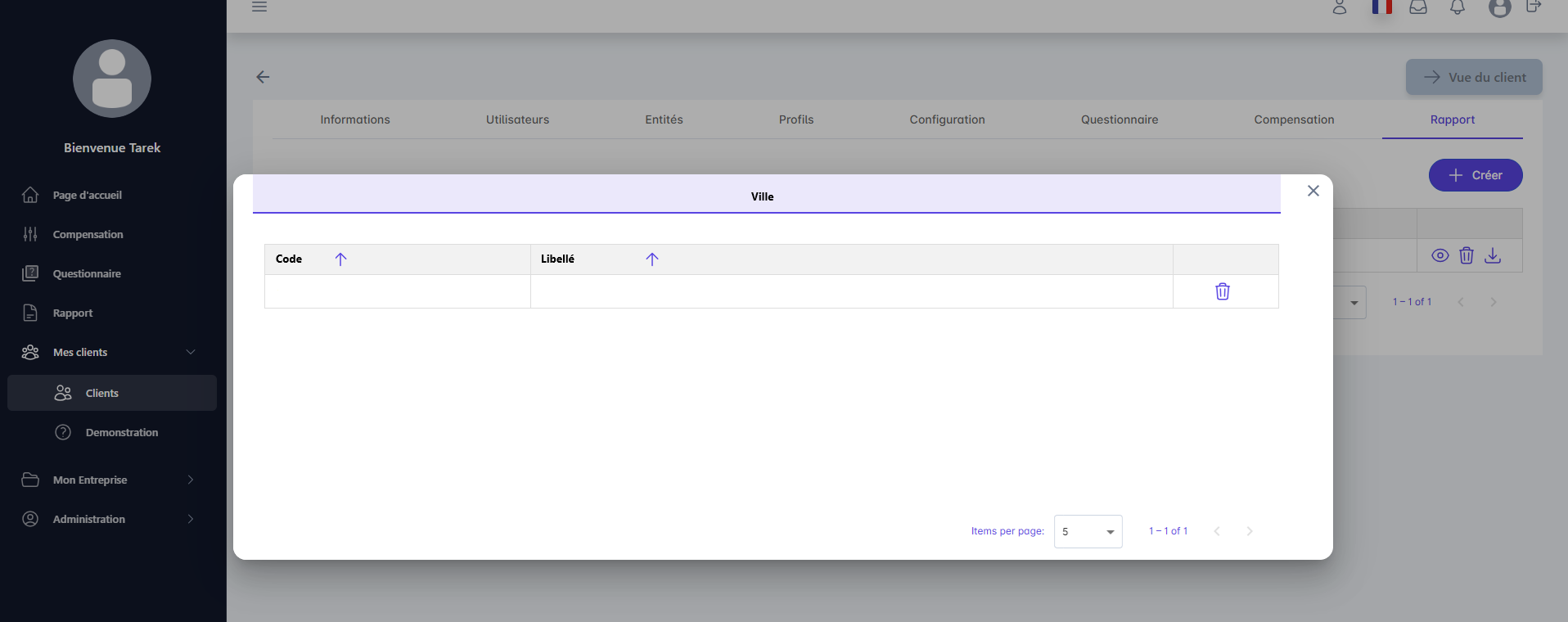Go to Page d'accueil in sidebar
1568x622 pixels.
tap(87, 195)
